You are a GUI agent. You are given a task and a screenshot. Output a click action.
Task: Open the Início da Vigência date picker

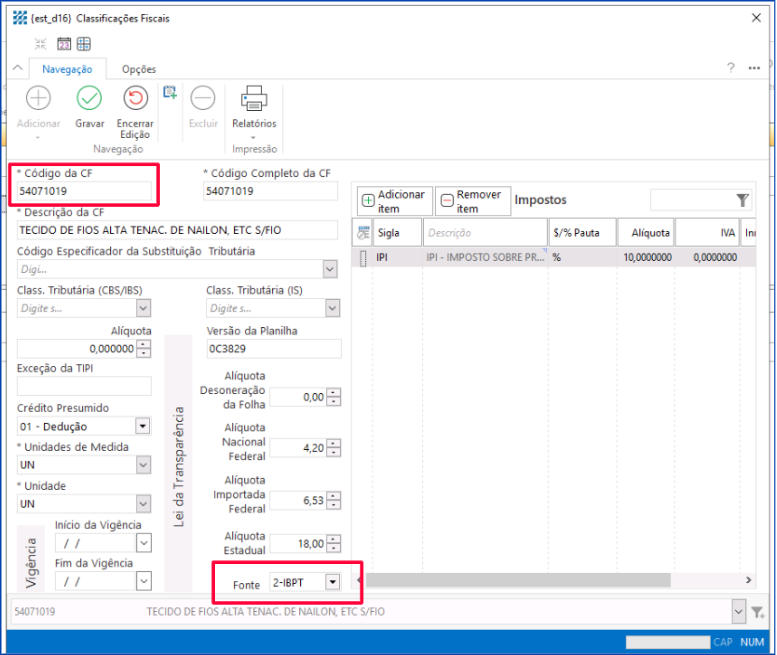142,543
